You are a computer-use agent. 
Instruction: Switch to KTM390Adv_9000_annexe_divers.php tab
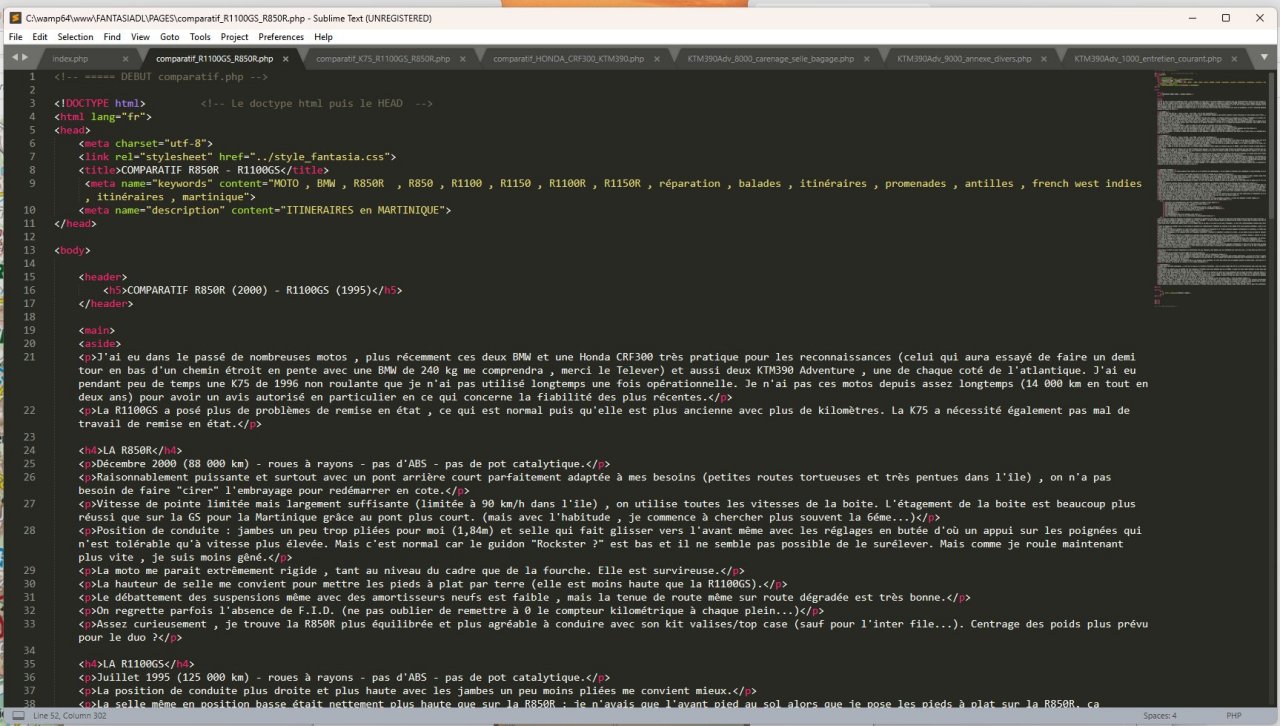coord(963,59)
